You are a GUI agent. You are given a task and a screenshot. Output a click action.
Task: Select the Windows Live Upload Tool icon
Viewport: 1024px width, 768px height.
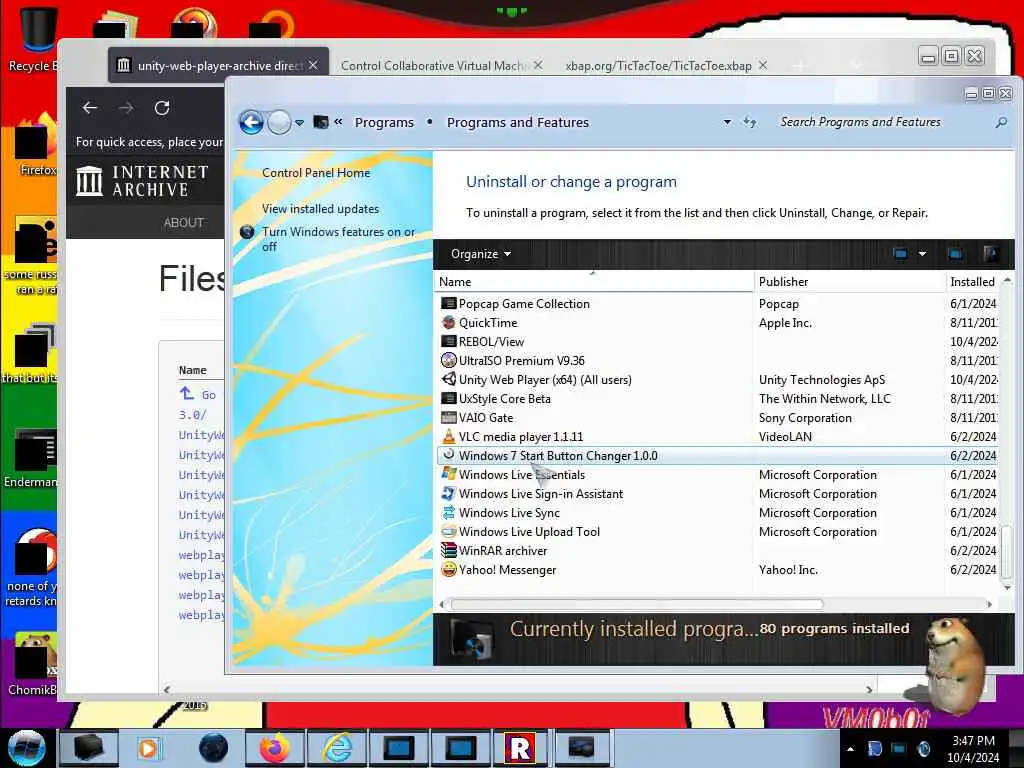pos(448,531)
